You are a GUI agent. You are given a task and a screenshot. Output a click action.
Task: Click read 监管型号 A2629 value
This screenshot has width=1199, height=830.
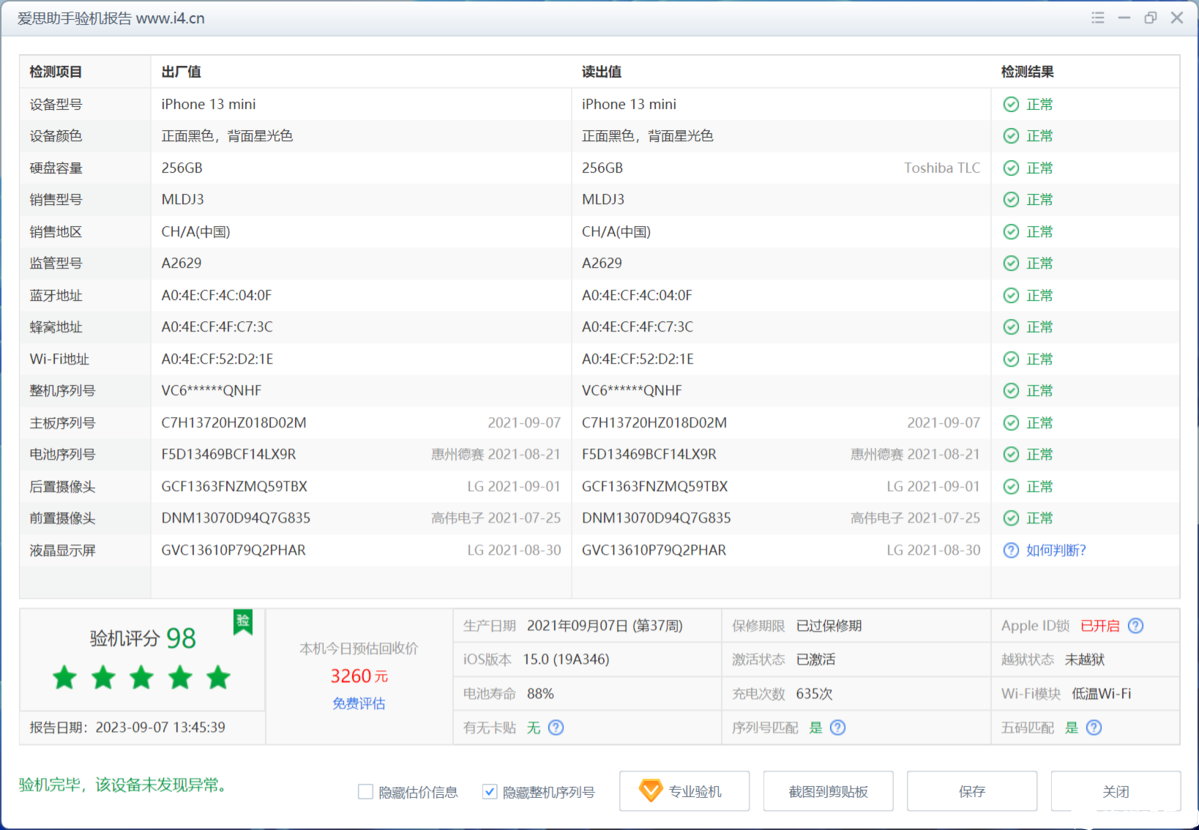tap(602, 263)
